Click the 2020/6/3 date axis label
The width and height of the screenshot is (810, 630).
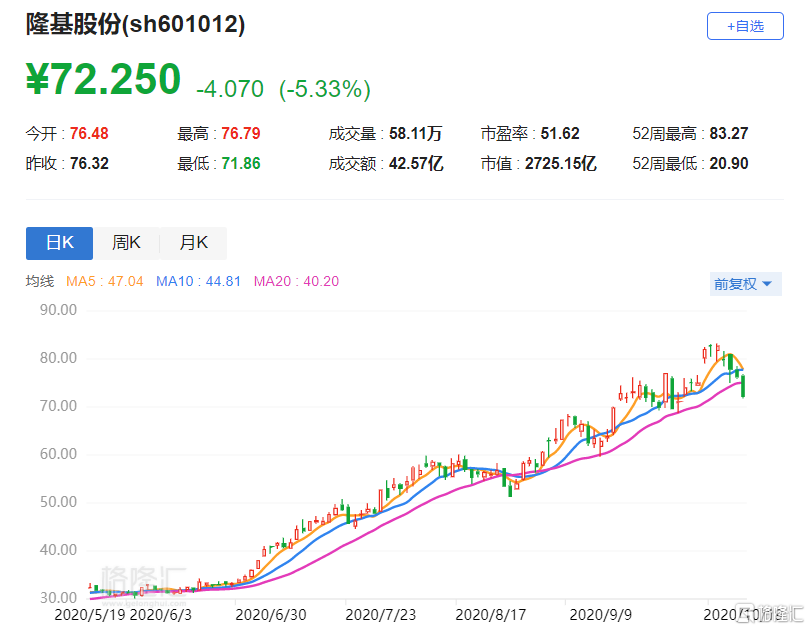(x=160, y=615)
